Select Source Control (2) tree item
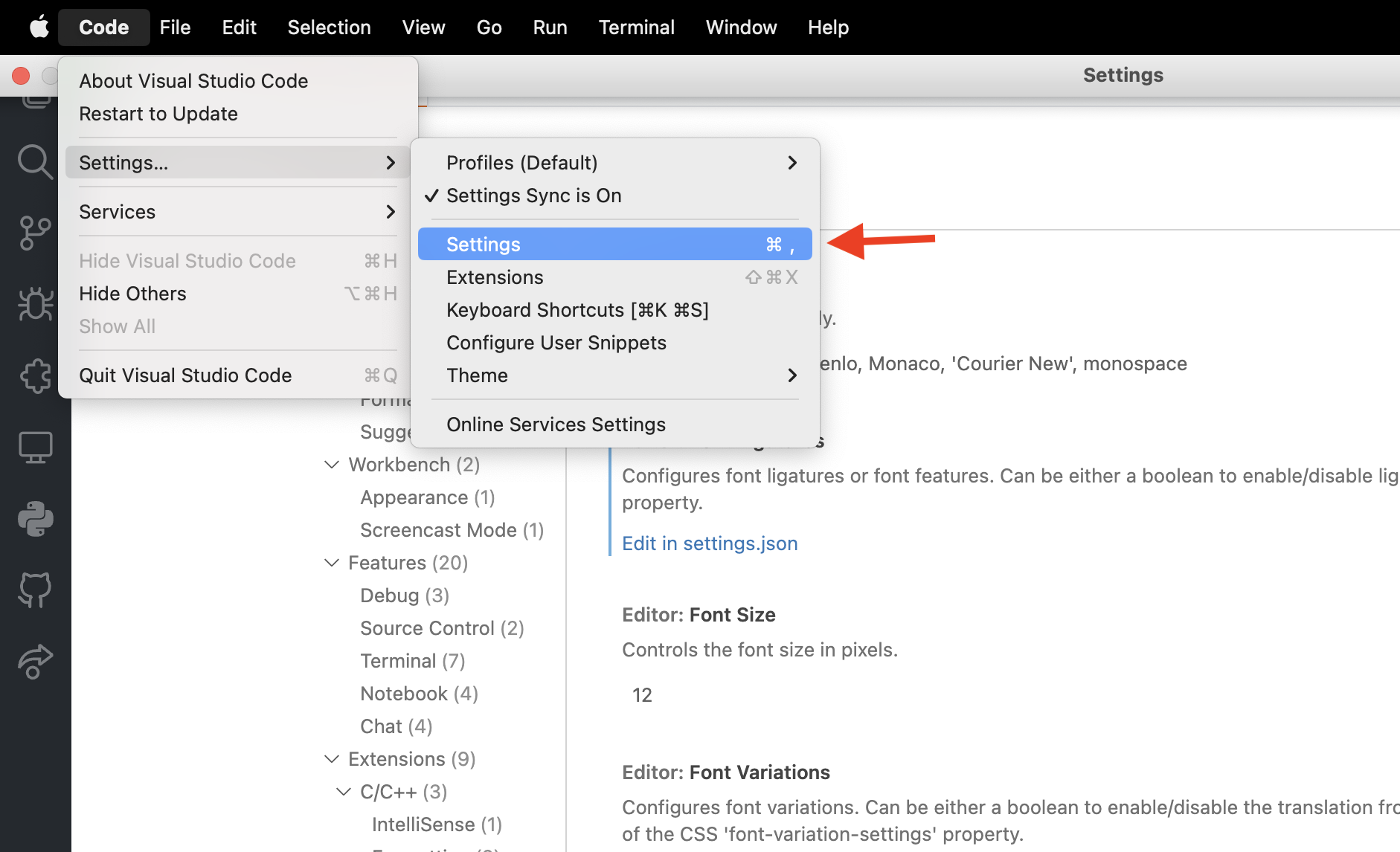 tap(442, 628)
